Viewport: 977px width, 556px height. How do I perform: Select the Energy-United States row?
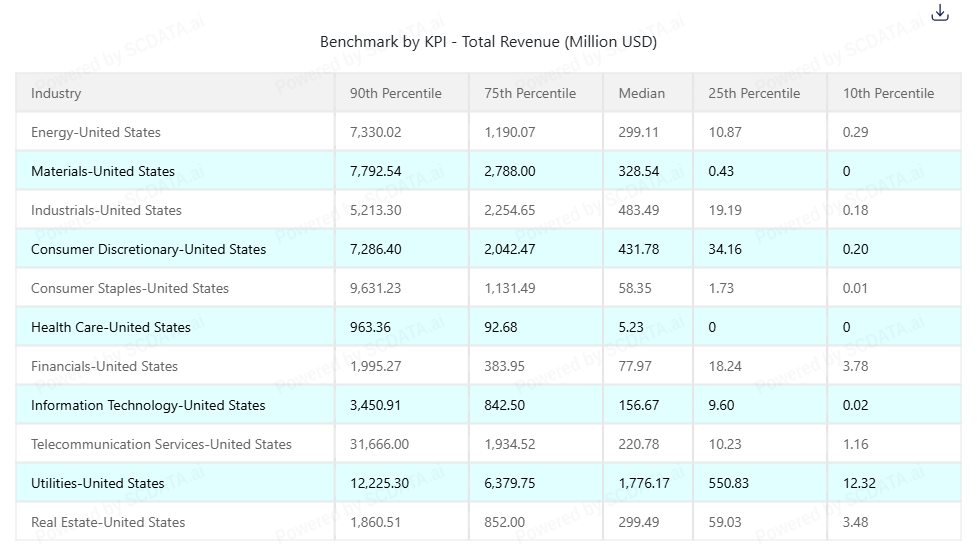(x=96, y=132)
